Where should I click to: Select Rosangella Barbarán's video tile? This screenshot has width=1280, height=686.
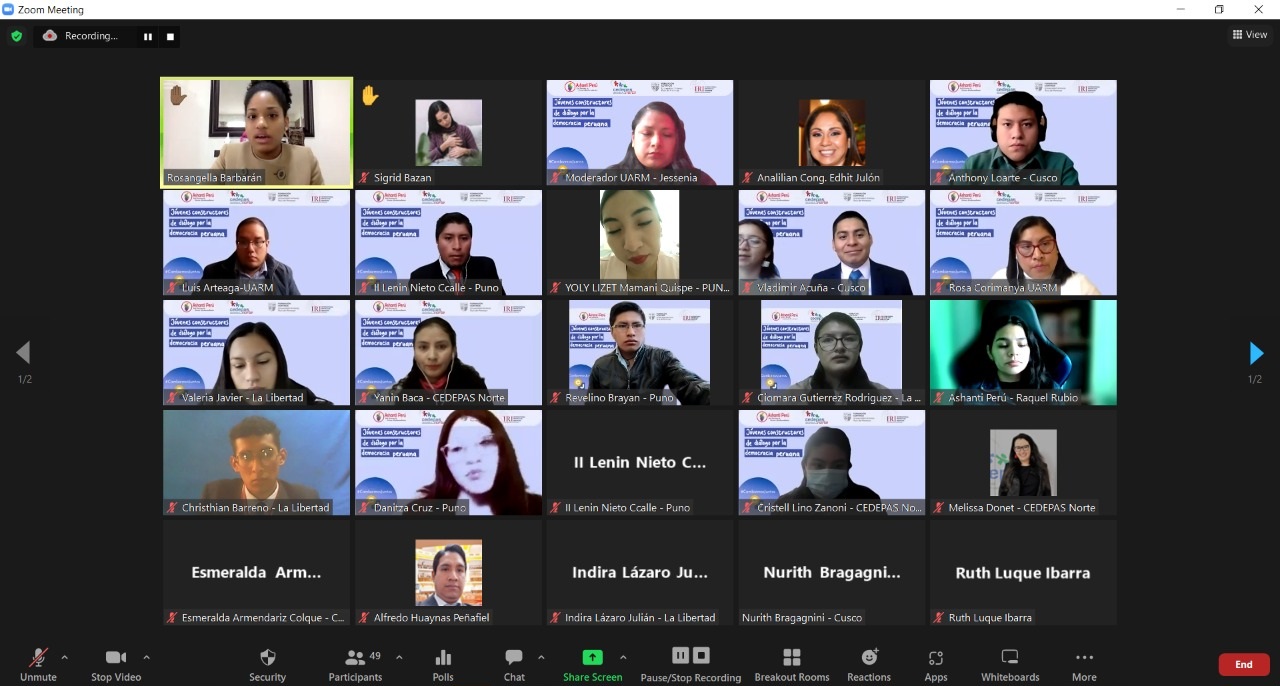click(x=257, y=132)
